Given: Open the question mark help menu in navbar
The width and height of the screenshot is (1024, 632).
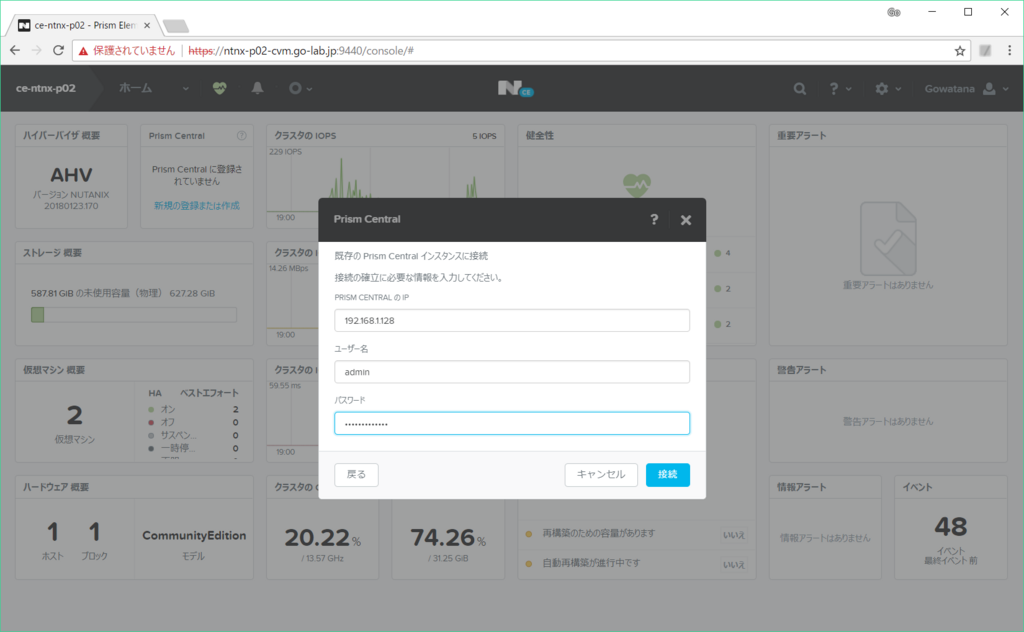Looking at the screenshot, I should [839, 89].
